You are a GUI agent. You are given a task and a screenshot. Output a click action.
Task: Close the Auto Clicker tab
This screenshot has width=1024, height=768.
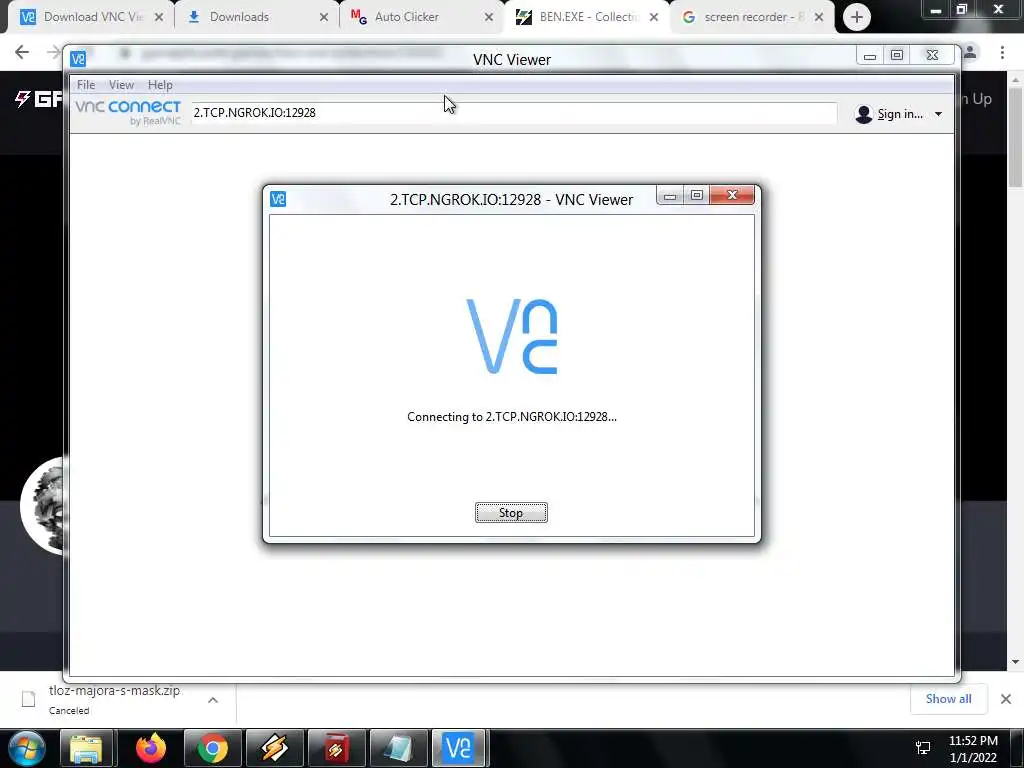click(x=488, y=18)
